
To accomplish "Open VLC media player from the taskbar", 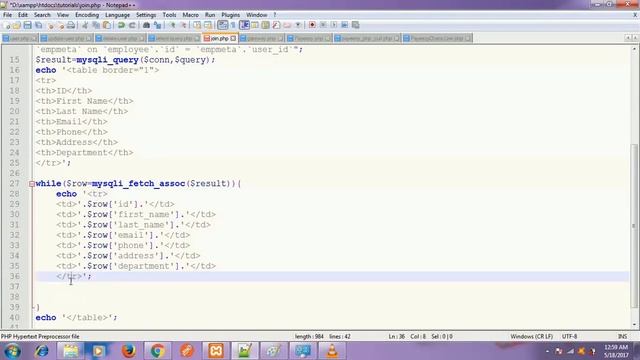I will [332, 351].
